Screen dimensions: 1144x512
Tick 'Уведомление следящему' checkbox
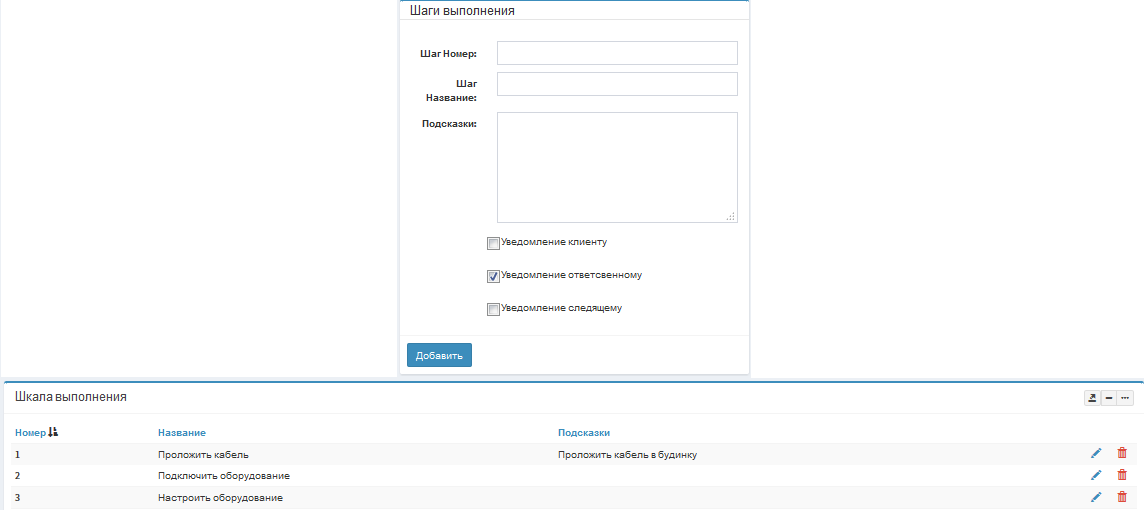493,309
